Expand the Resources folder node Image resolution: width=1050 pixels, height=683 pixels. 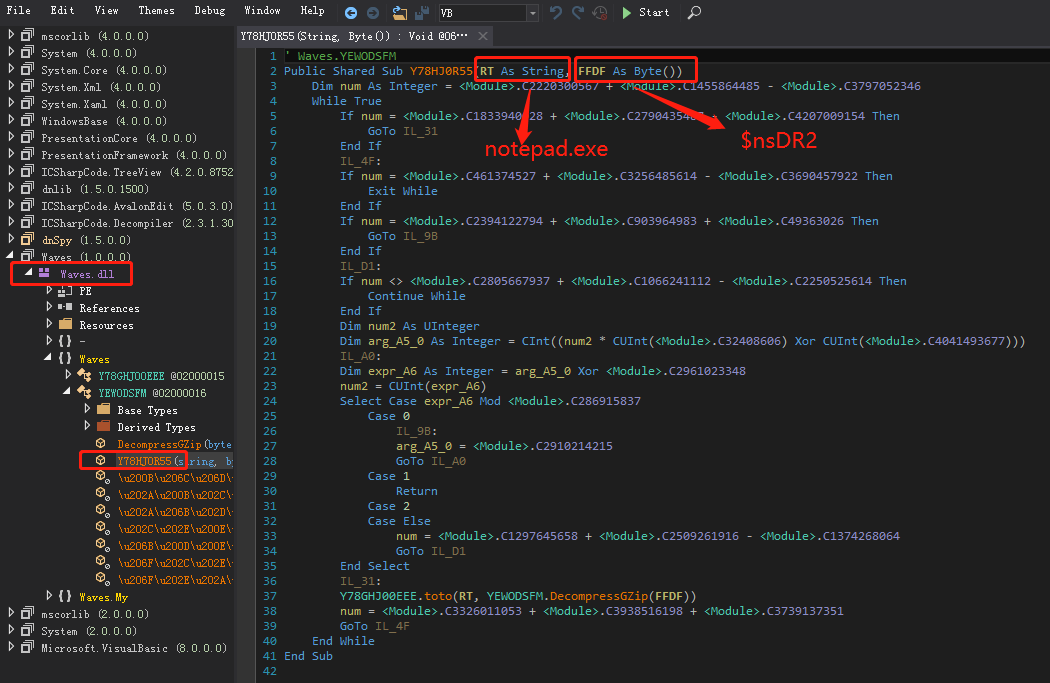click(x=49, y=324)
